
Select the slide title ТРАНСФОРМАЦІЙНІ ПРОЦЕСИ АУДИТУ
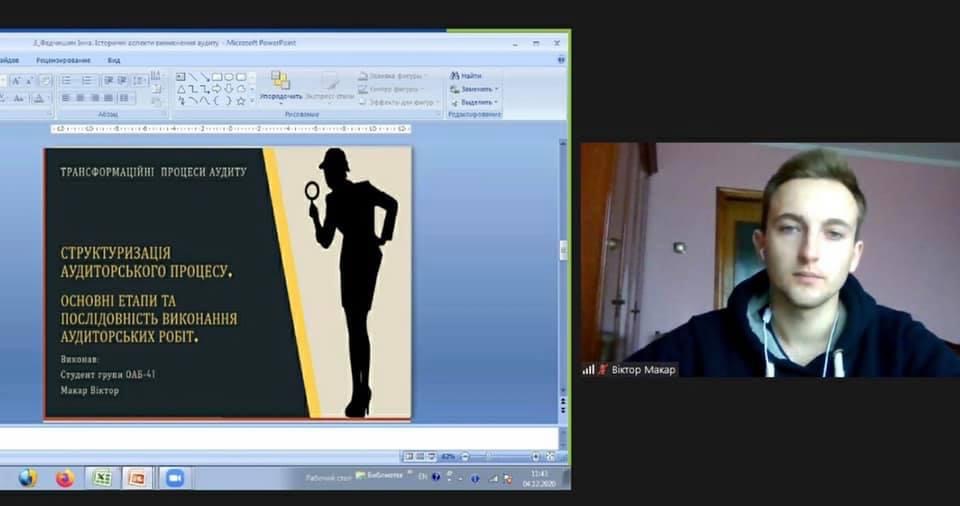tap(154, 172)
